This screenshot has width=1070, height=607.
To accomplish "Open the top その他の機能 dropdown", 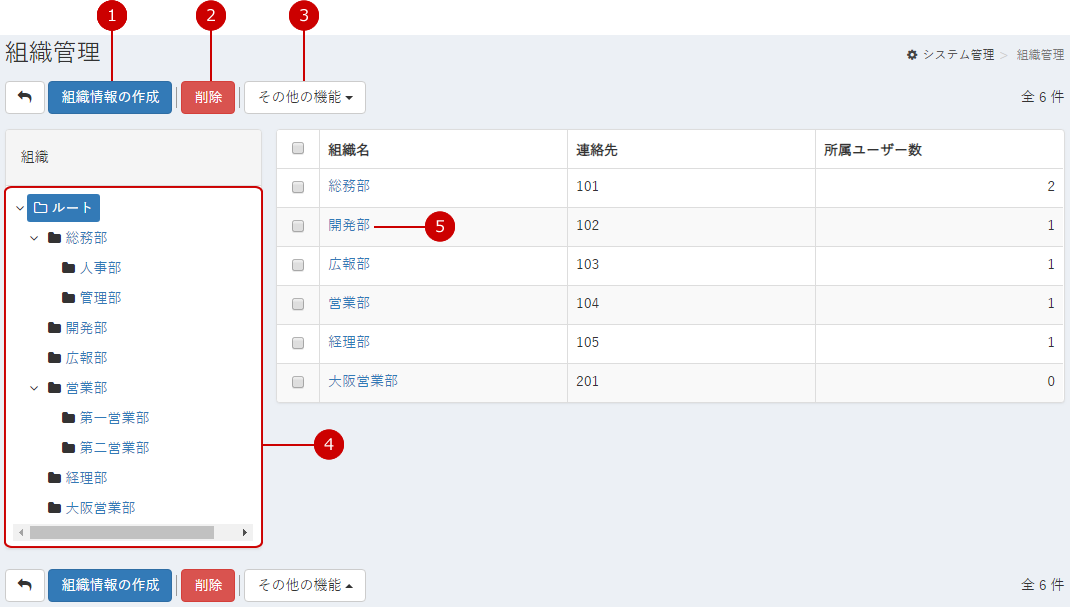I will tap(305, 97).
